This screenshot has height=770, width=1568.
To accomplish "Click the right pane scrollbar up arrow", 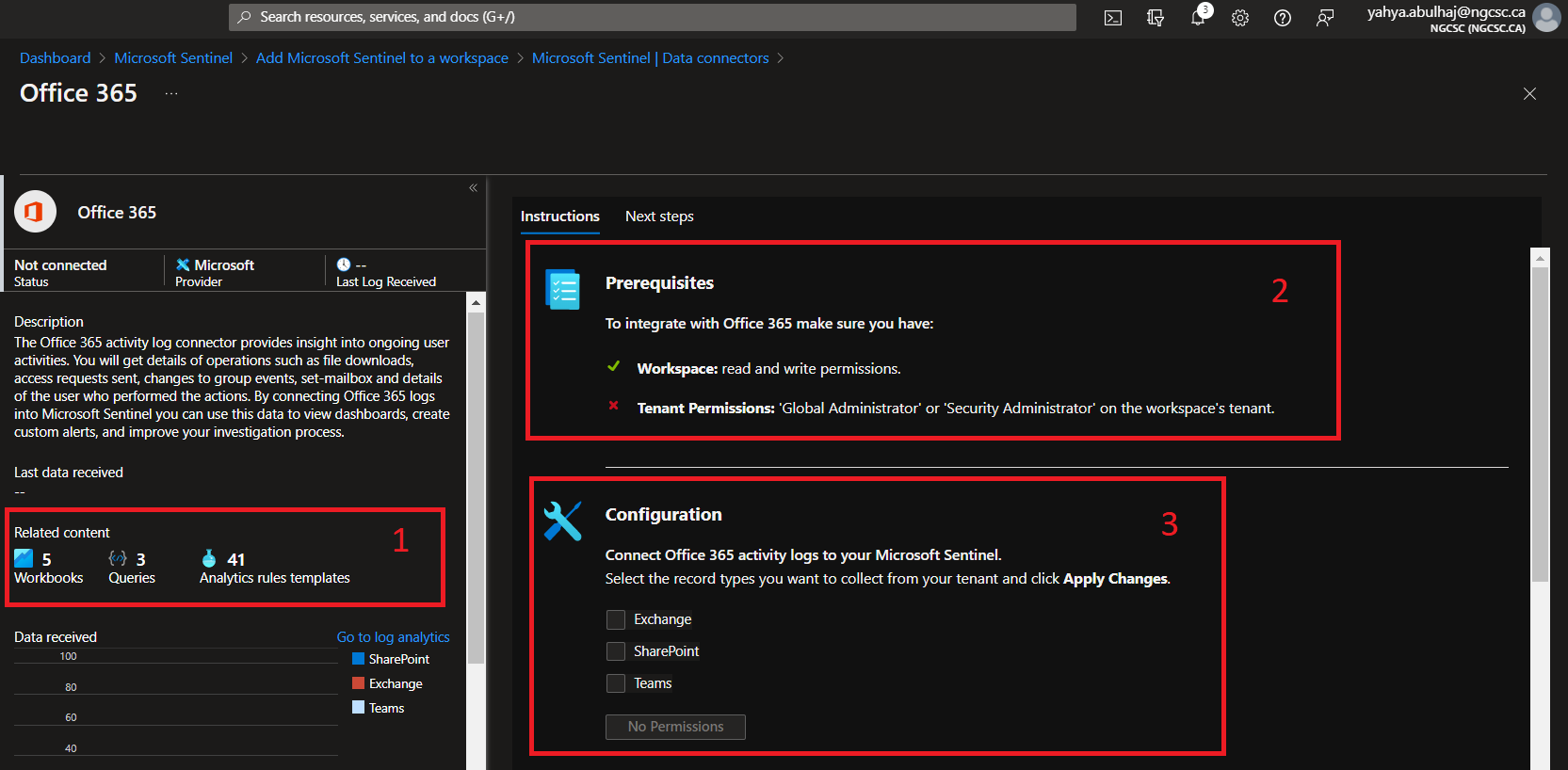I will tap(1541, 258).
